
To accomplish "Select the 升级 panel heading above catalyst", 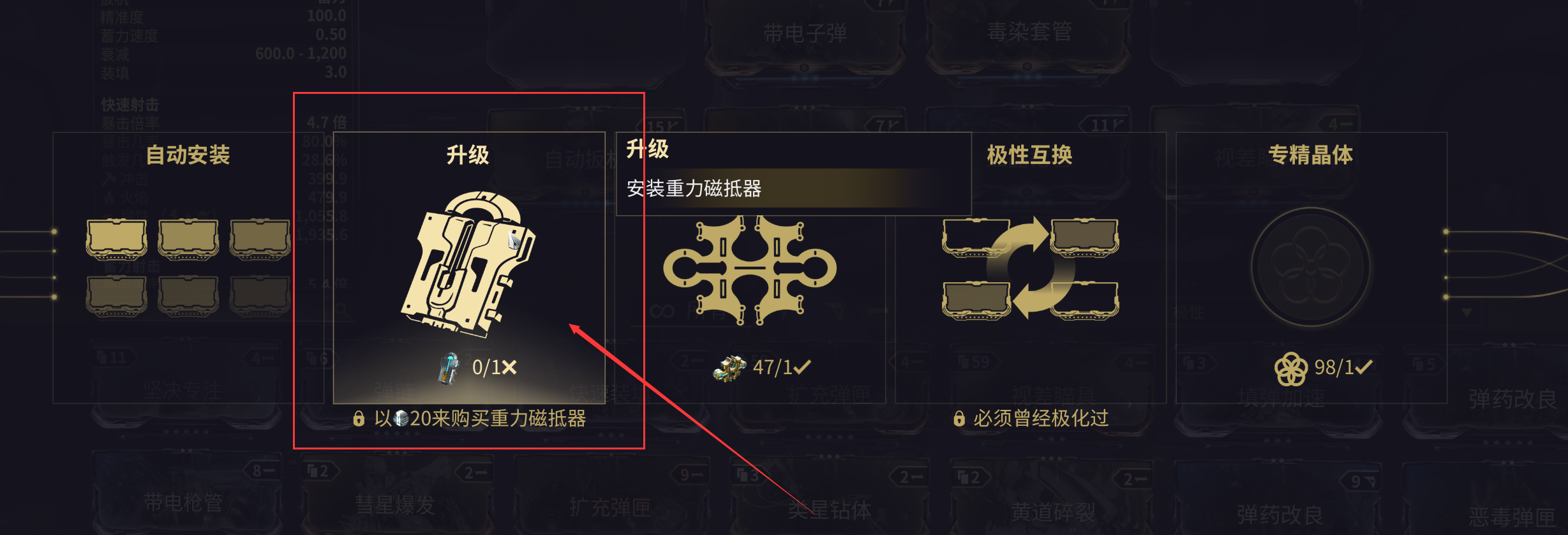I will point(468,154).
